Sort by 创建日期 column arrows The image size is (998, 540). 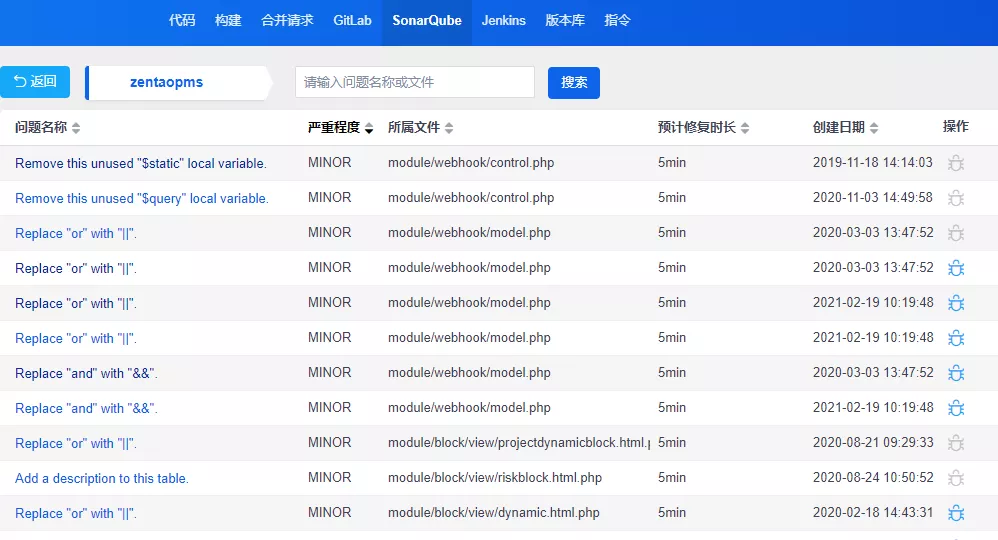click(874, 128)
